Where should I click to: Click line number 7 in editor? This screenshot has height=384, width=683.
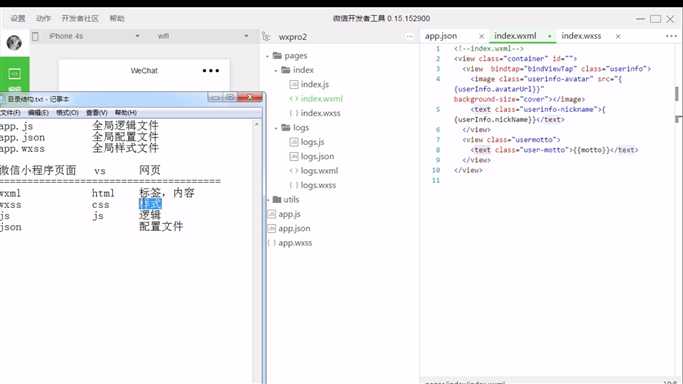pos(438,140)
